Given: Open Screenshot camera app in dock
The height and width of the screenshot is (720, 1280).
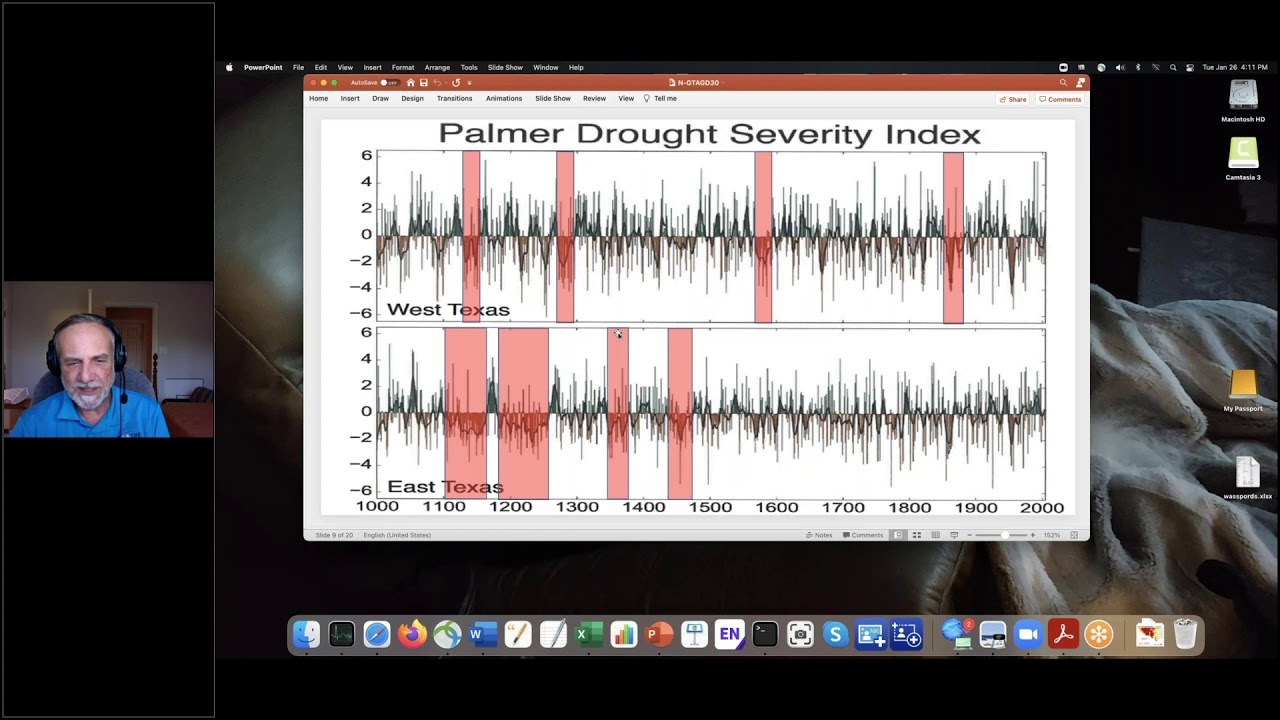Looking at the screenshot, I should pos(800,634).
